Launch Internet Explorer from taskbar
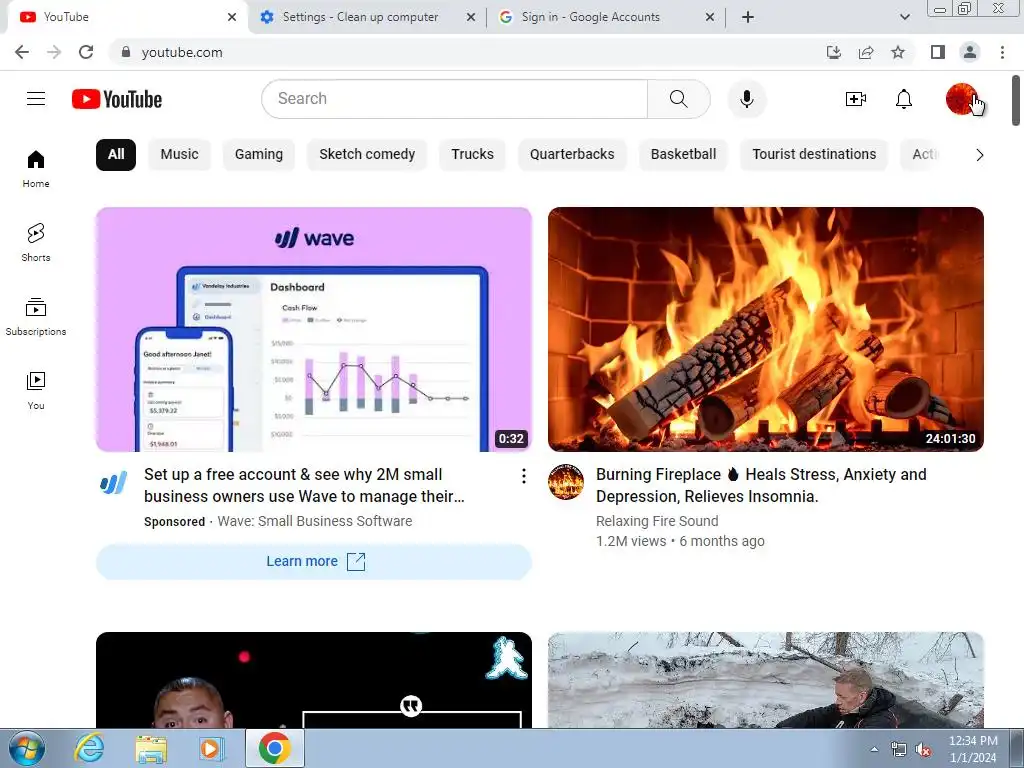 tap(89, 748)
